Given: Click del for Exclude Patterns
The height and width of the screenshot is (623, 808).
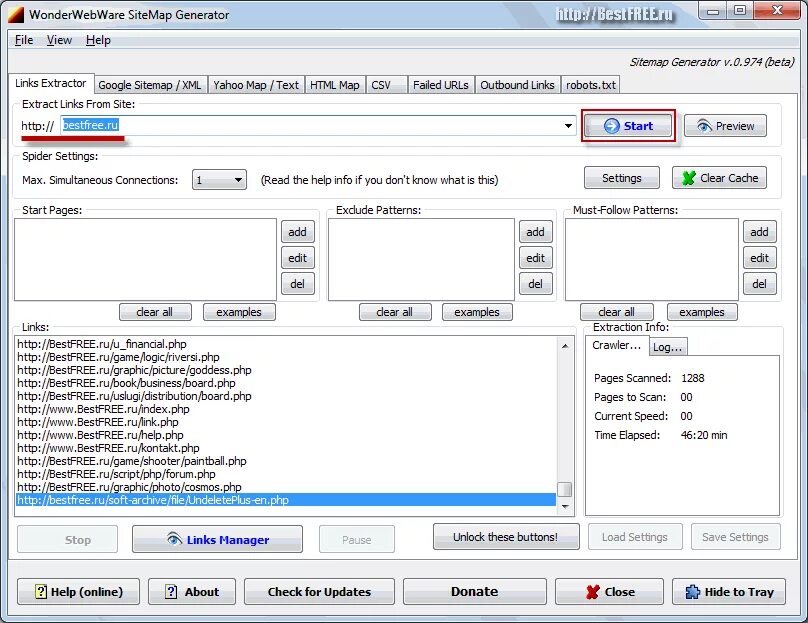Looking at the screenshot, I should tap(535, 283).
